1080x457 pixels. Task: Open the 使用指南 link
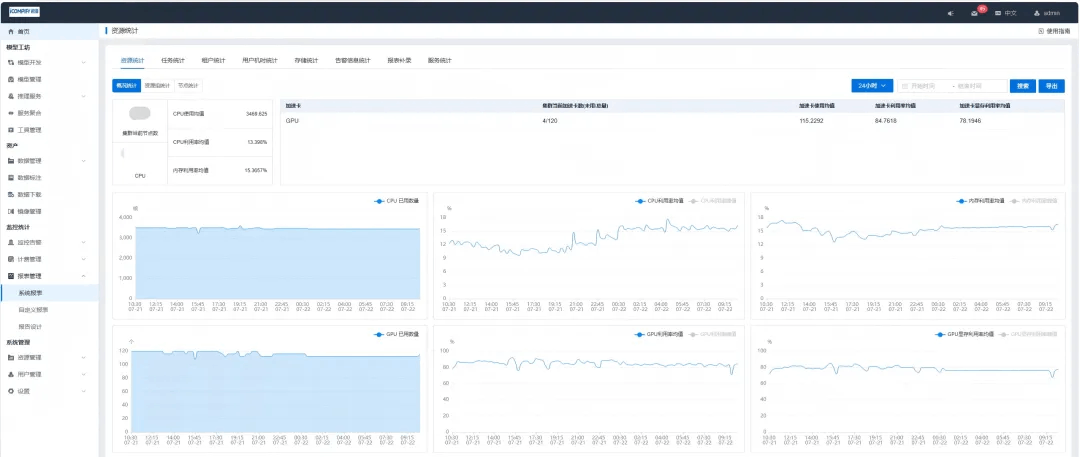(x=1055, y=31)
